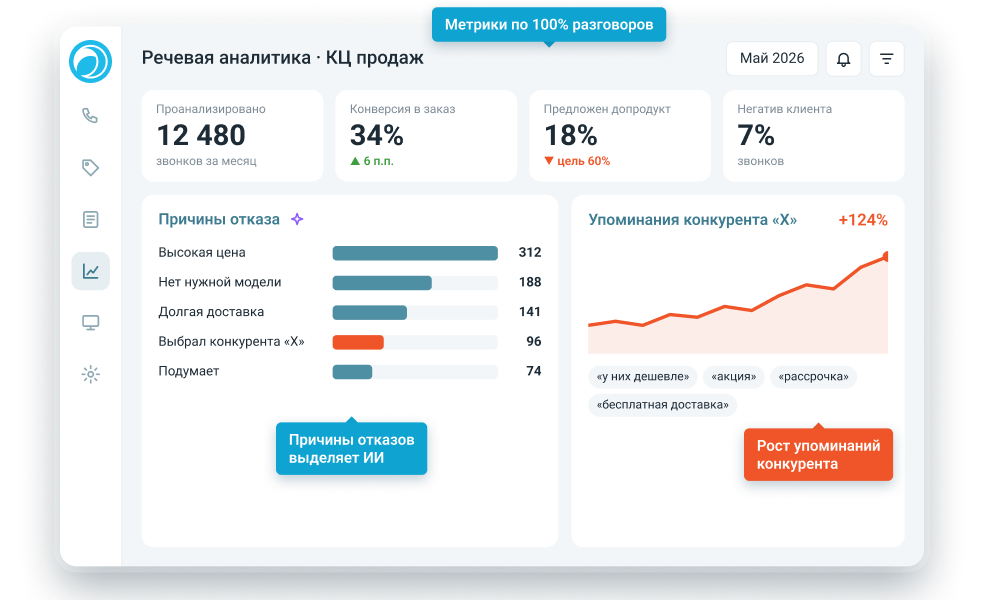The image size is (984, 600).
Task: Click the Подумает label
Action: pos(189,372)
